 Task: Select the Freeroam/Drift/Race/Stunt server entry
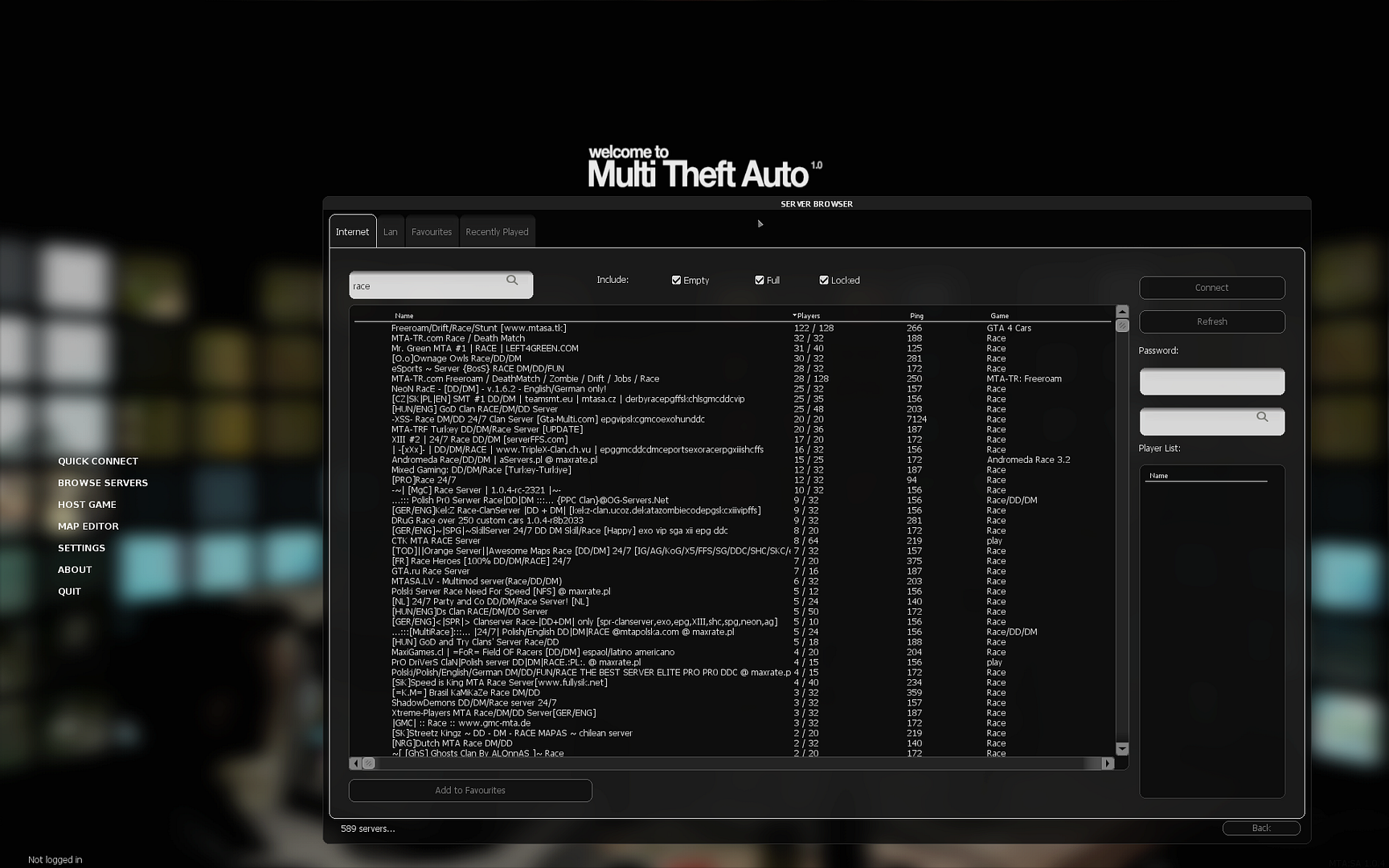point(478,328)
